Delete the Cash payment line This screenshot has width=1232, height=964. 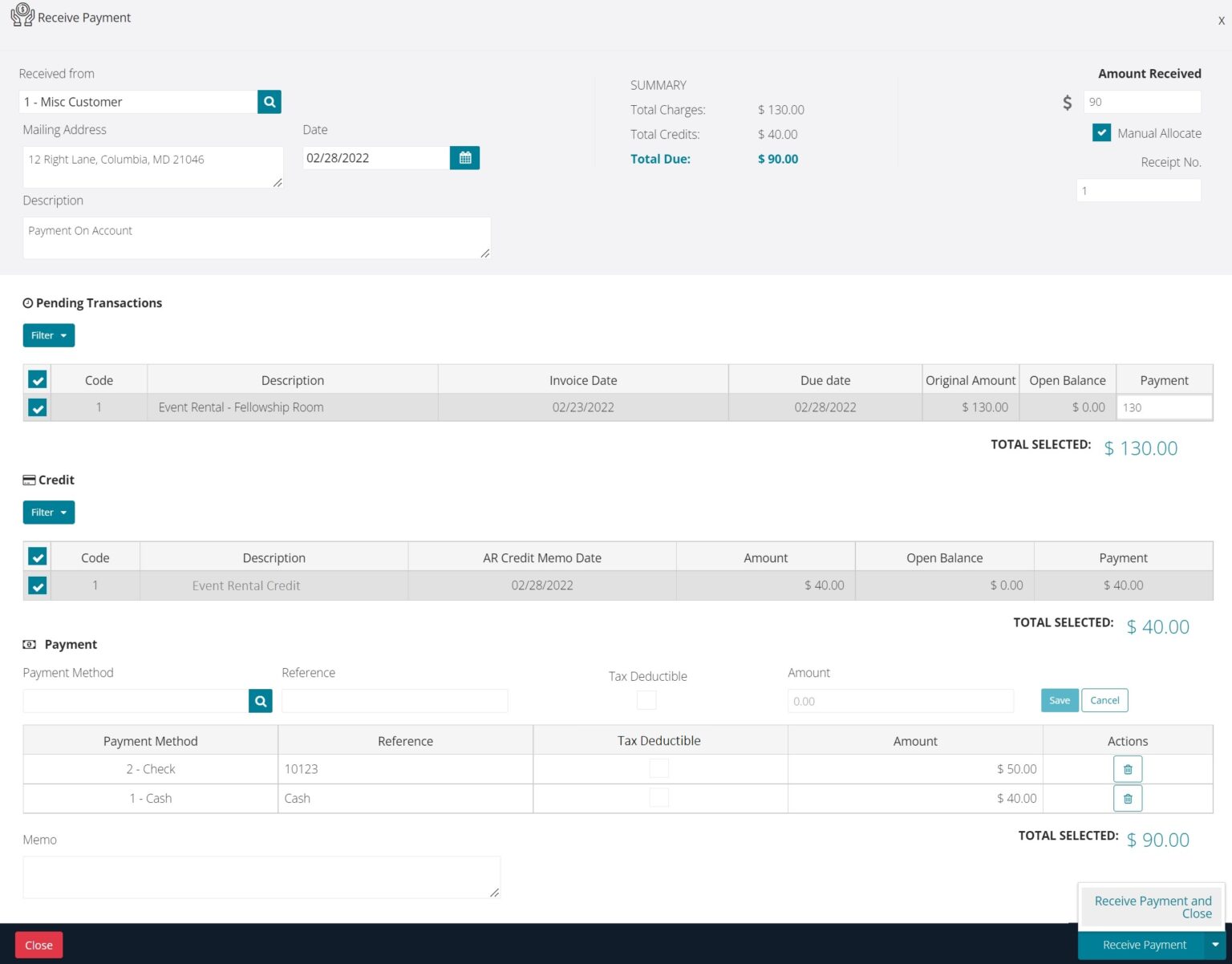1127,798
